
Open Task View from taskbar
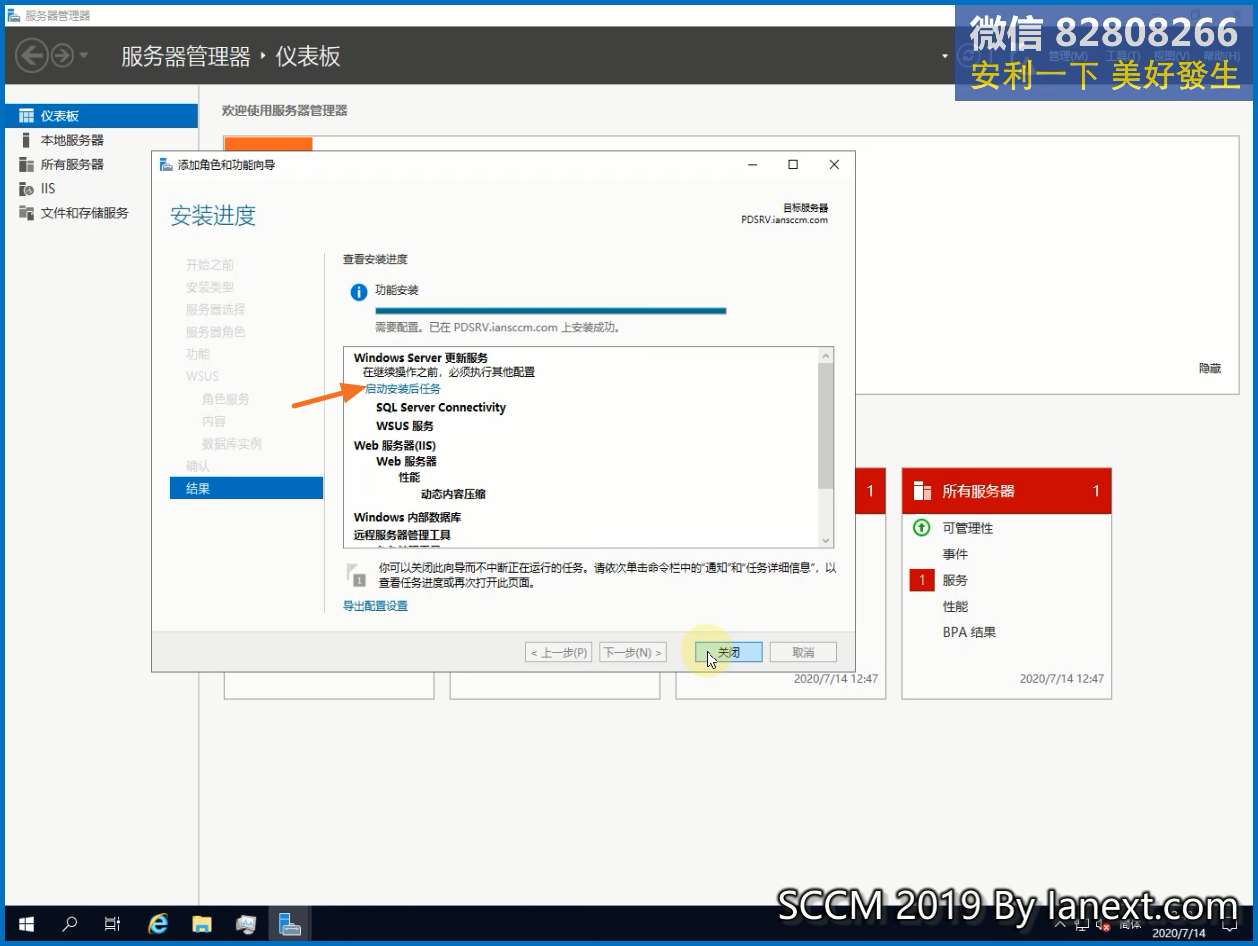coord(113,924)
